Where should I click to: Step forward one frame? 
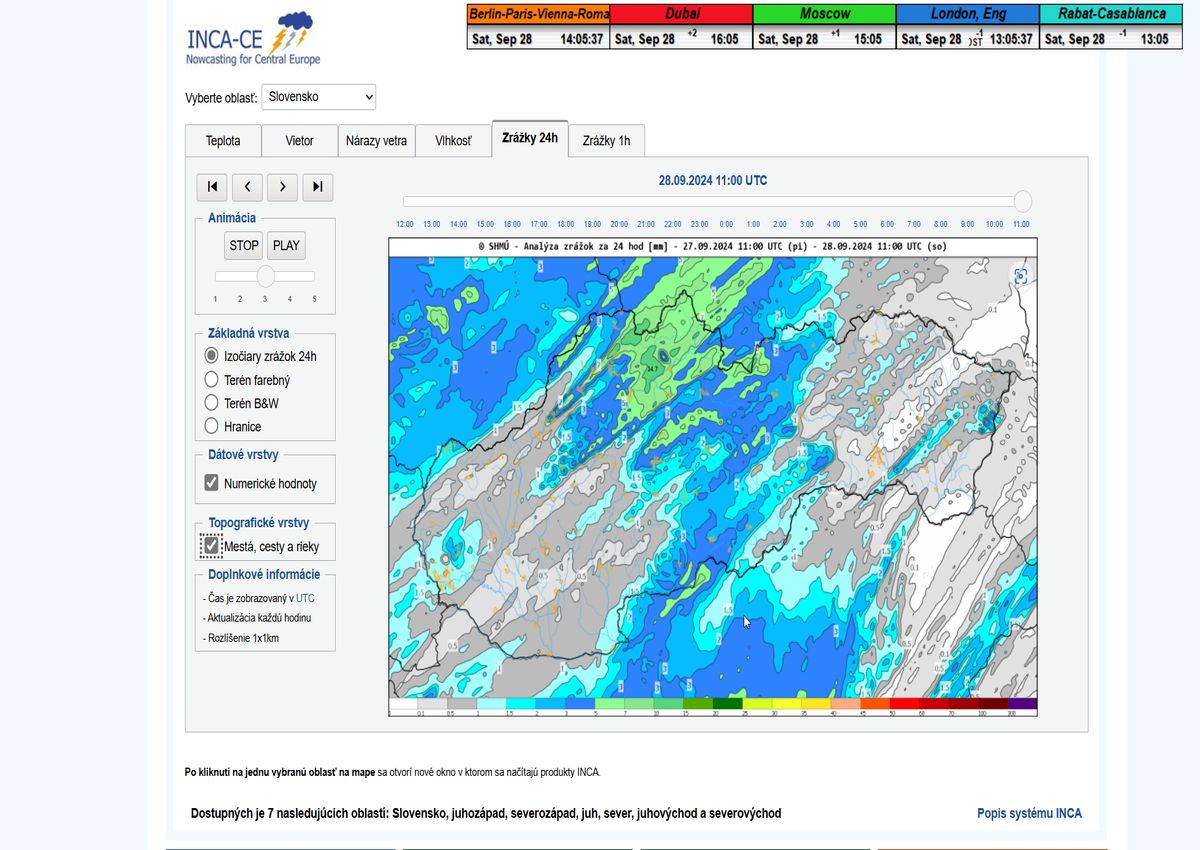point(282,187)
